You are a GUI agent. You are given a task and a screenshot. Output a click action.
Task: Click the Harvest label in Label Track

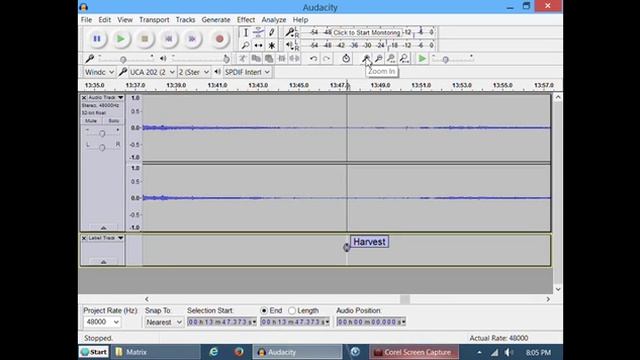(x=369, y=242)
